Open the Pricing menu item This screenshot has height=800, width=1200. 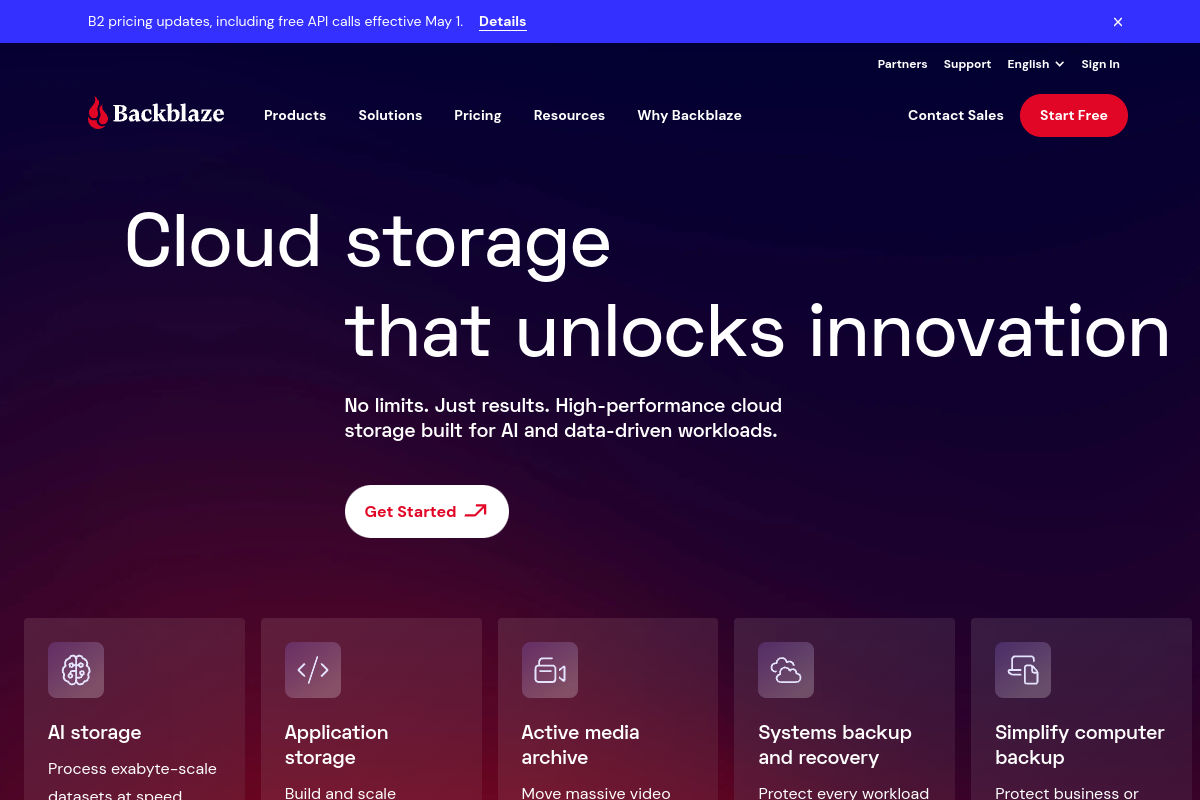[478, 115]
